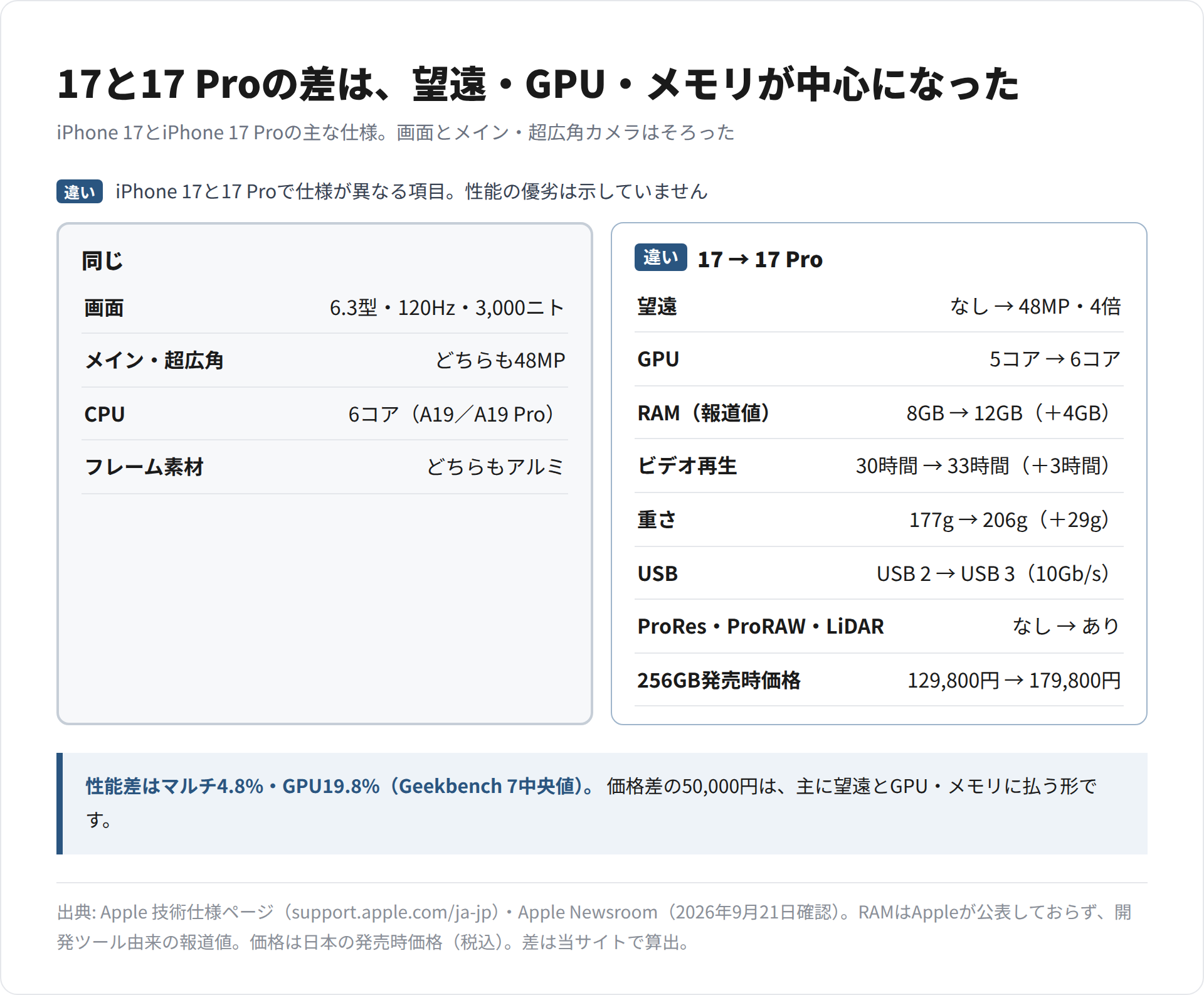Click the callout sentence '価格差の50,000円は'
Viewport: 1204px width, 995px height.
(692, 786)
